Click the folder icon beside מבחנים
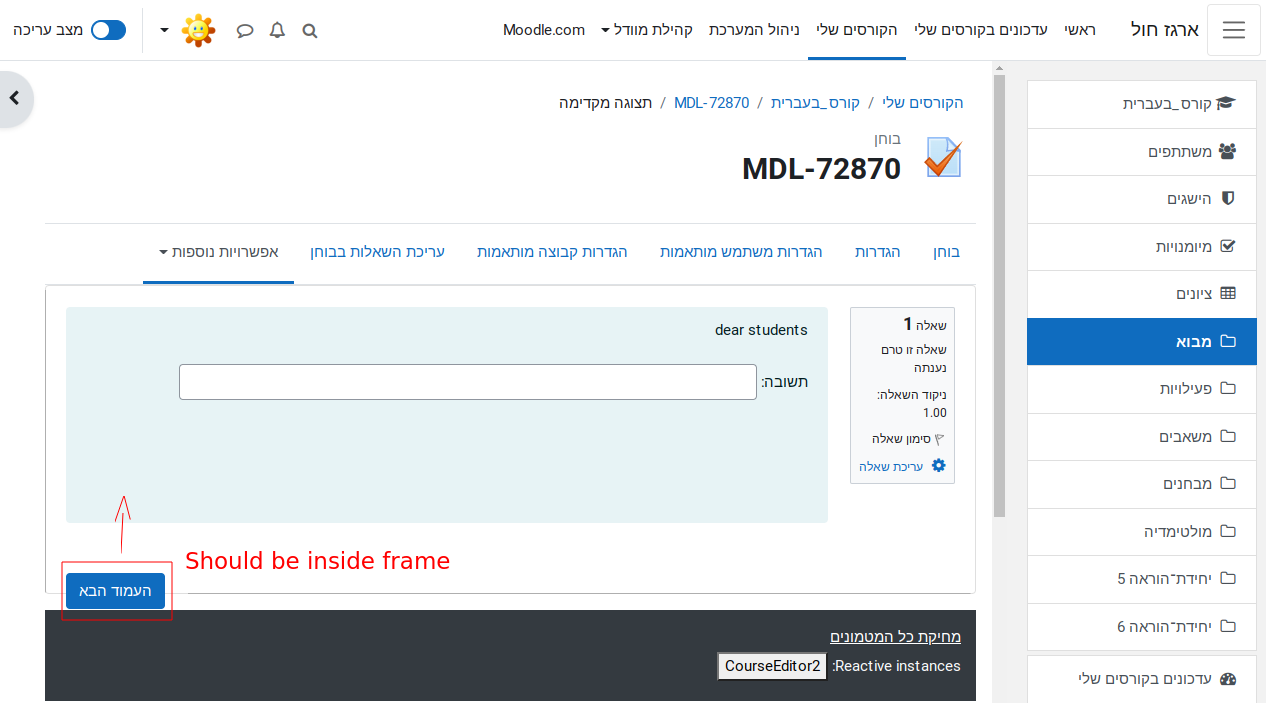Screen dimensions: 1266x703 point(1229,483)
